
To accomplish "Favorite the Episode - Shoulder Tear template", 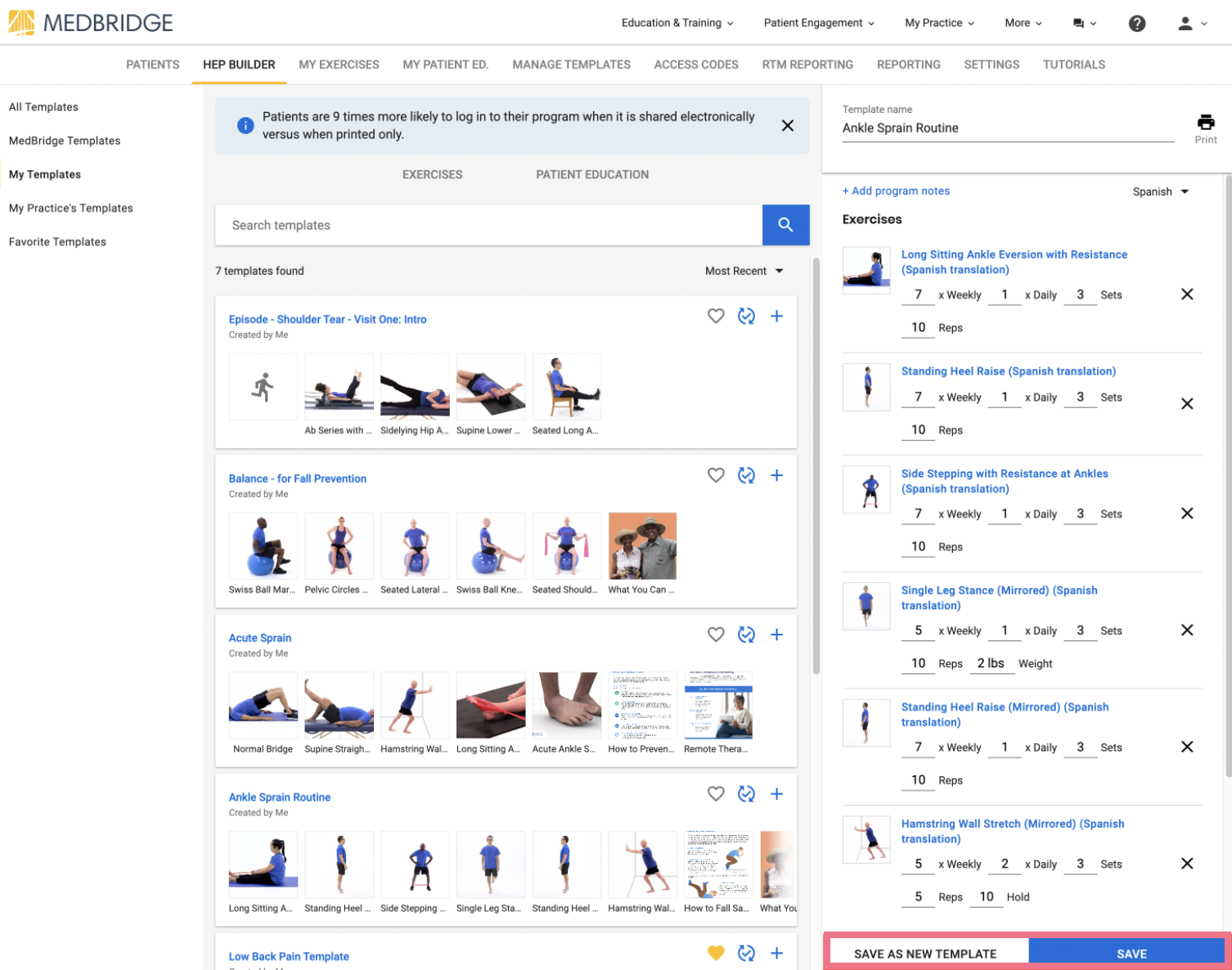I will [716, 317].
